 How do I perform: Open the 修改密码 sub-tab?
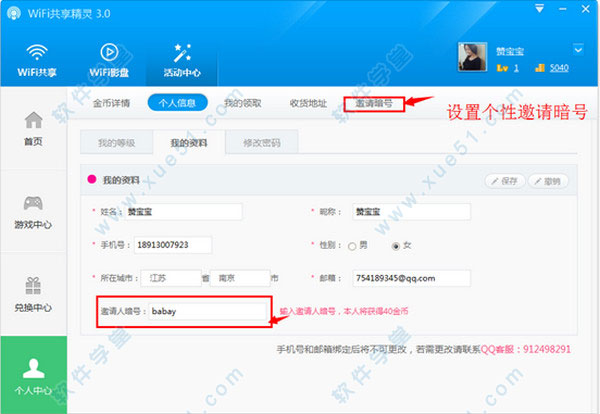point(262,143)
